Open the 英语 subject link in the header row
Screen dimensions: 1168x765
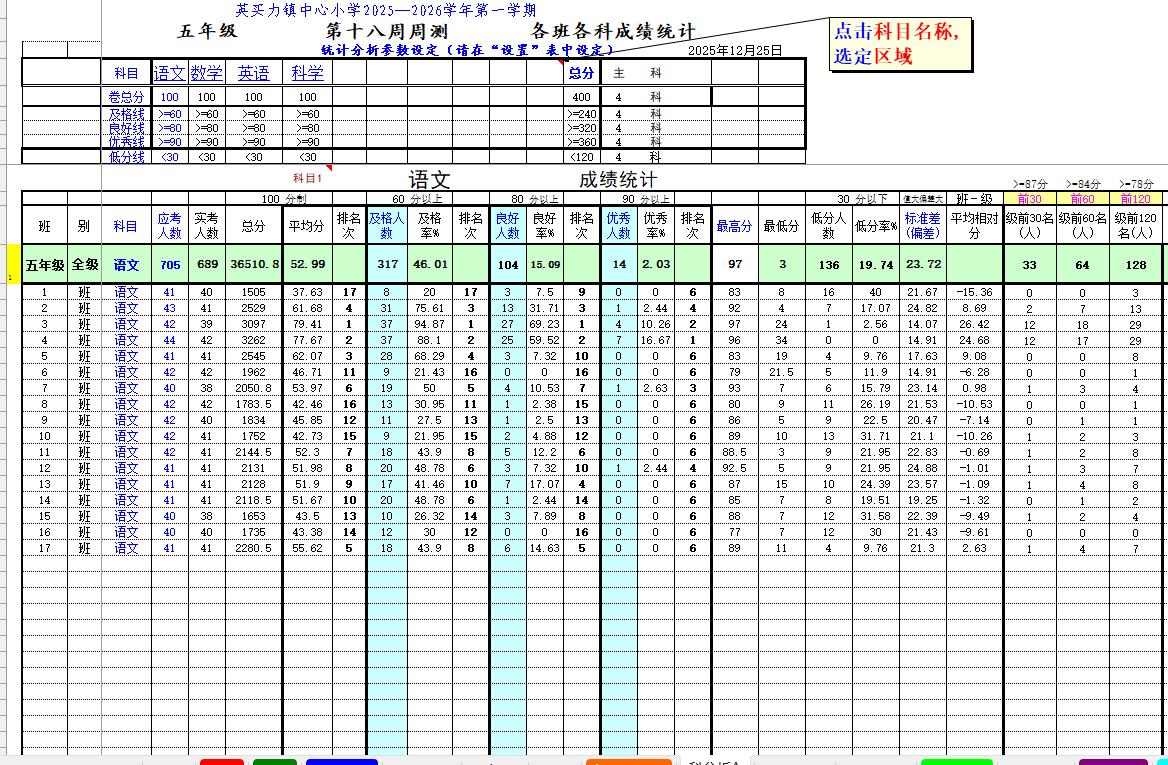(x=253, y=73)
